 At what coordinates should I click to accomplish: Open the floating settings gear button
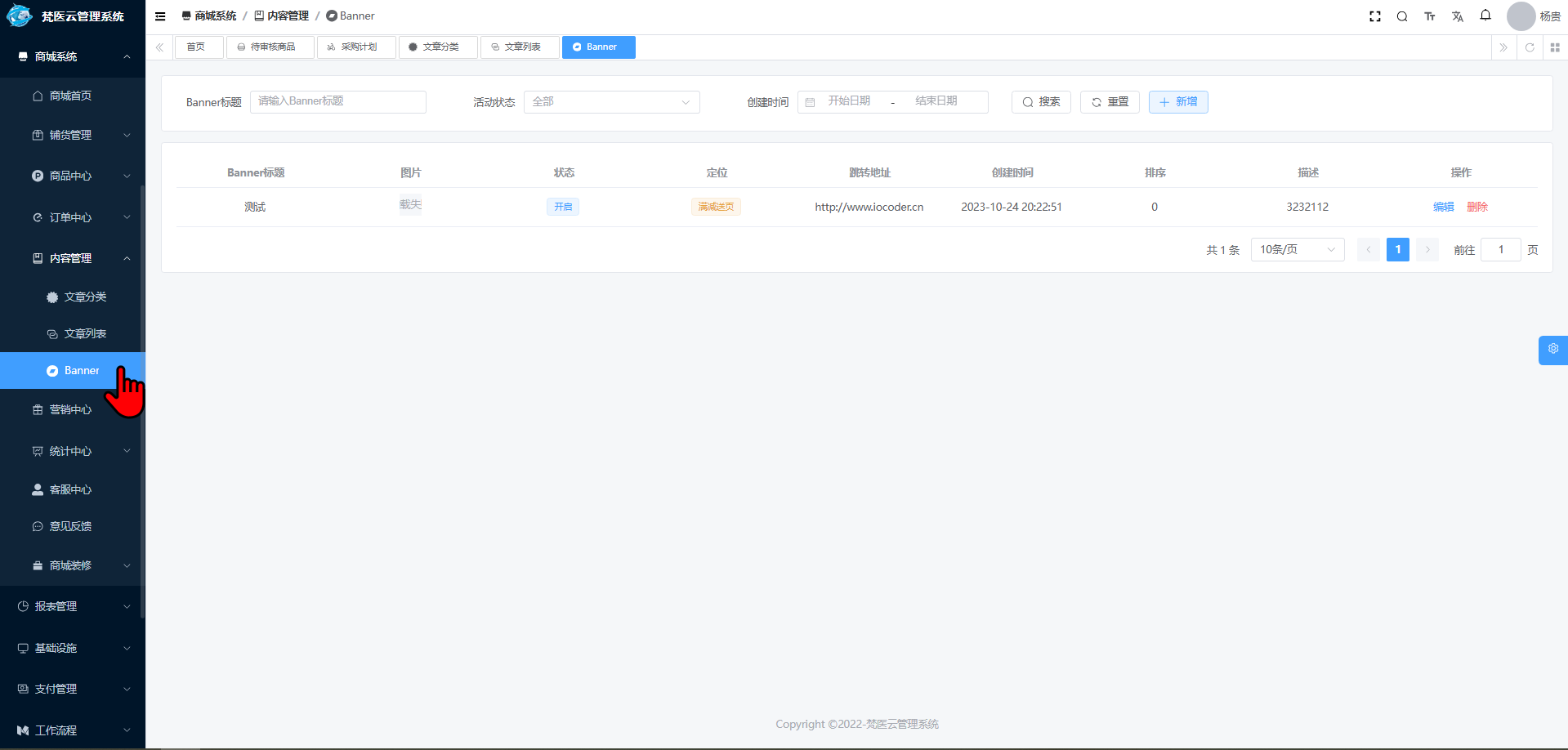[1553, 349]
